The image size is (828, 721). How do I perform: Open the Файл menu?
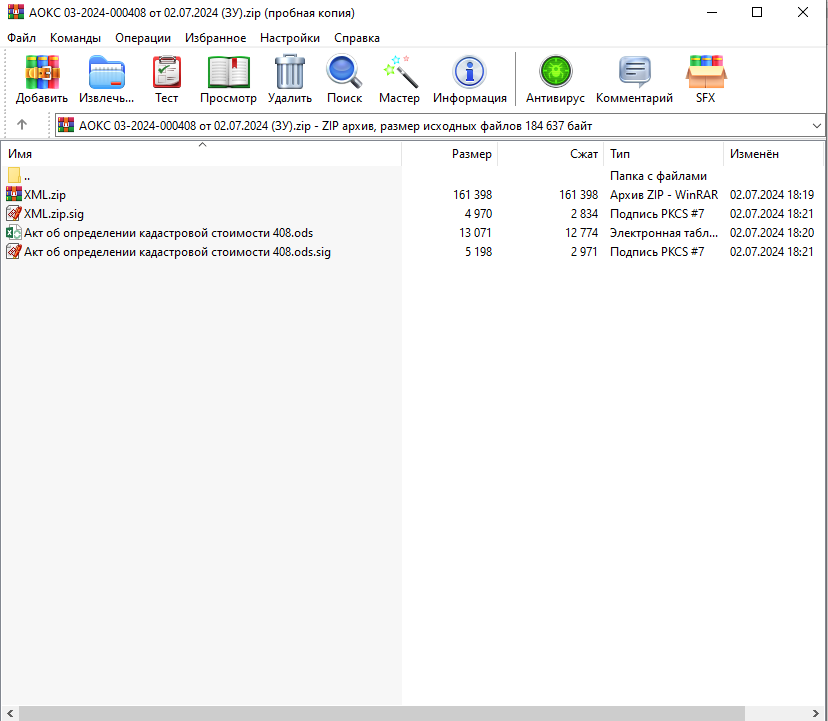pyautogui.click(x=21, y=38)
